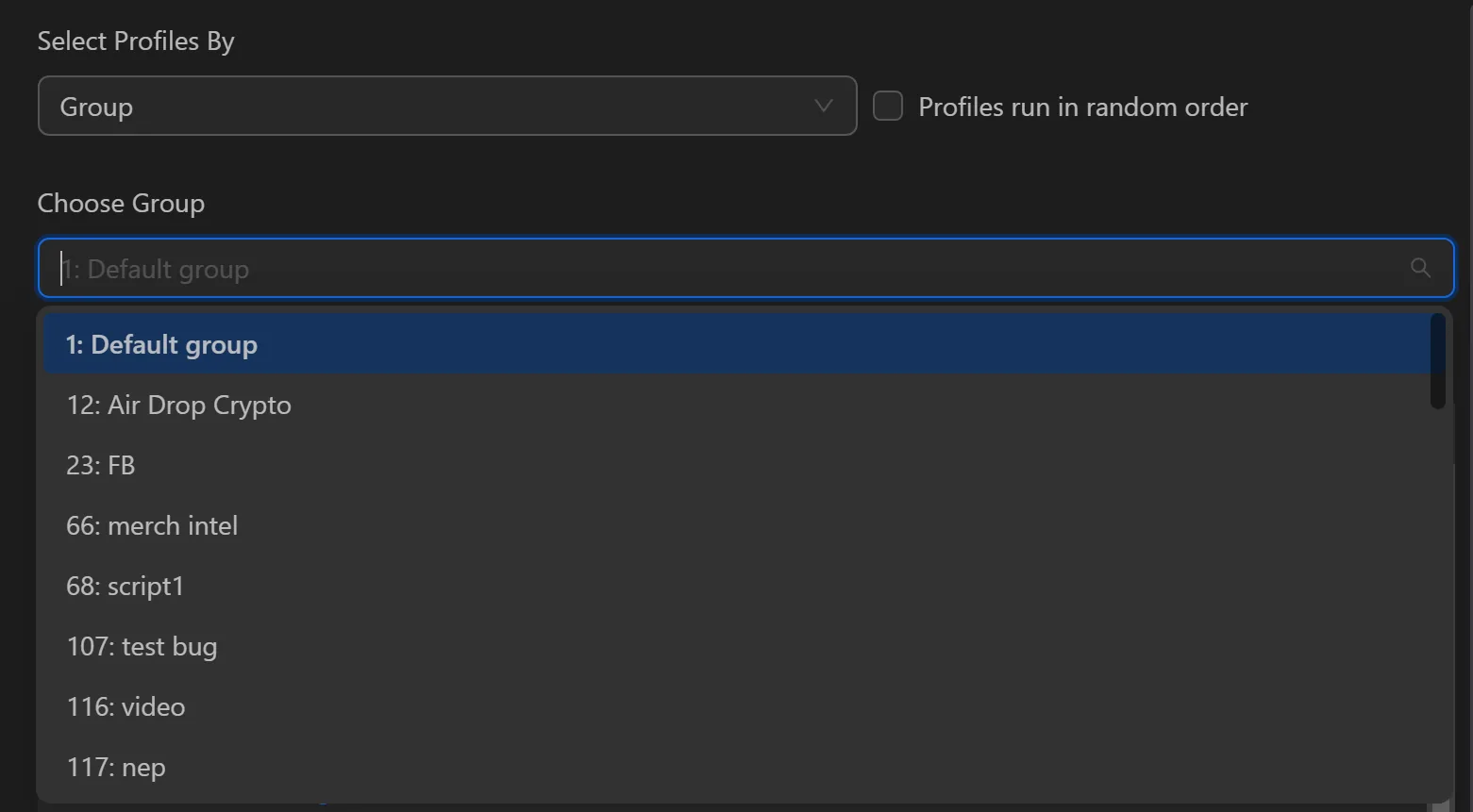The width and height of the screenshot is (1473, 812).
Task: Open the Select Profiles By dropdown
Action: 448,106
